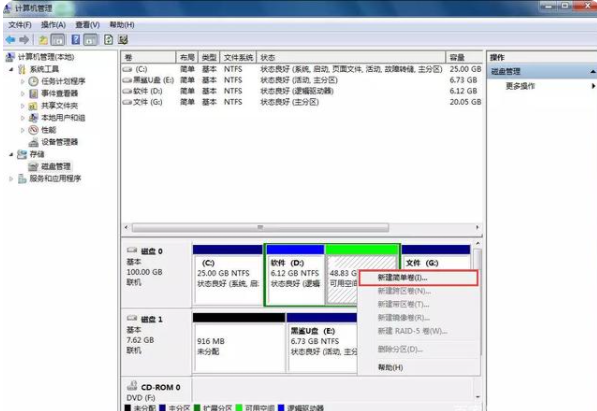597x411 pixels.
Task: Click the Refresh toolbar icon
Action: click(x=109, y=40)
